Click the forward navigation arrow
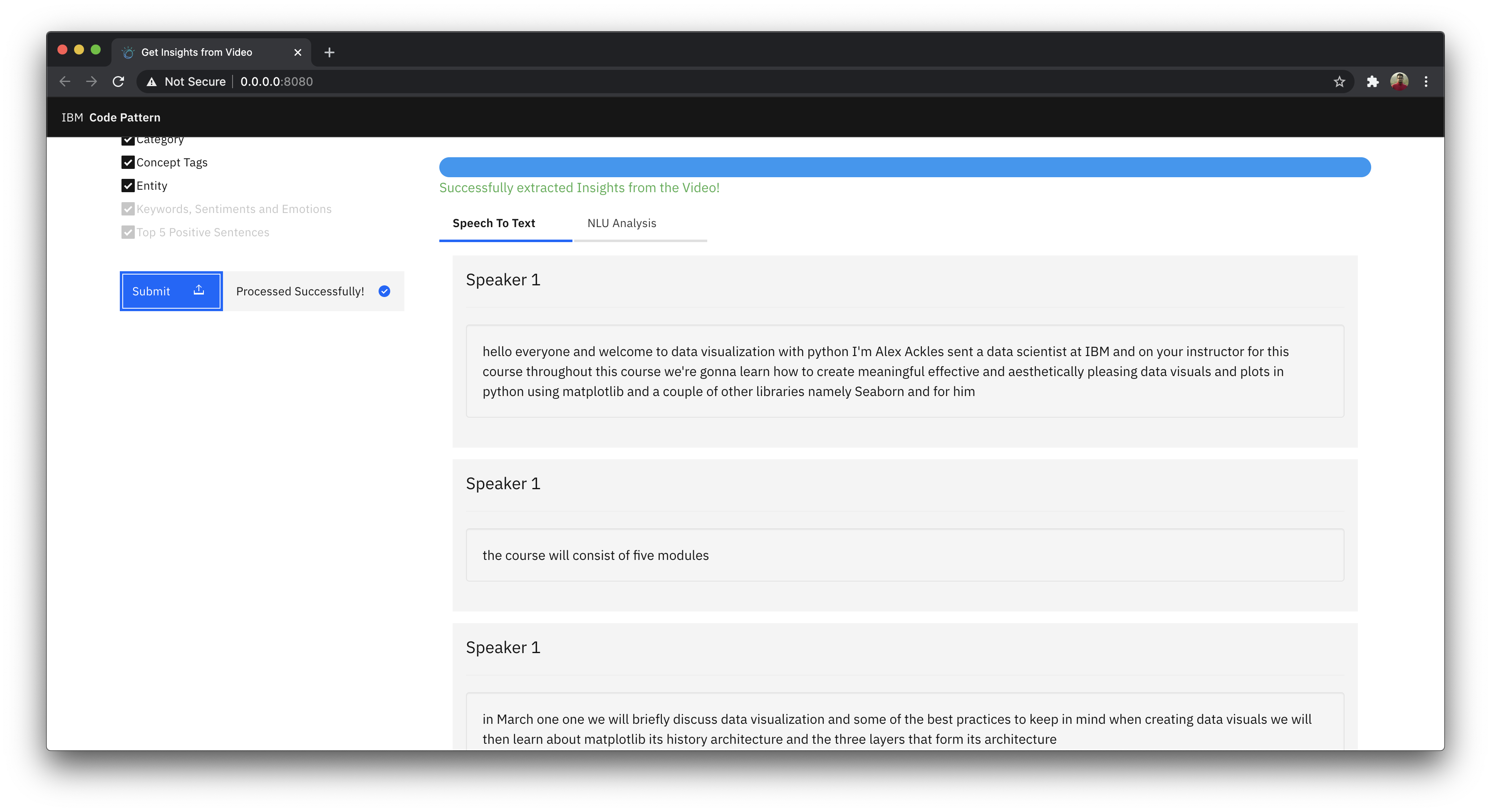Viewport: 1491px width, 812px height. (92, 82)
